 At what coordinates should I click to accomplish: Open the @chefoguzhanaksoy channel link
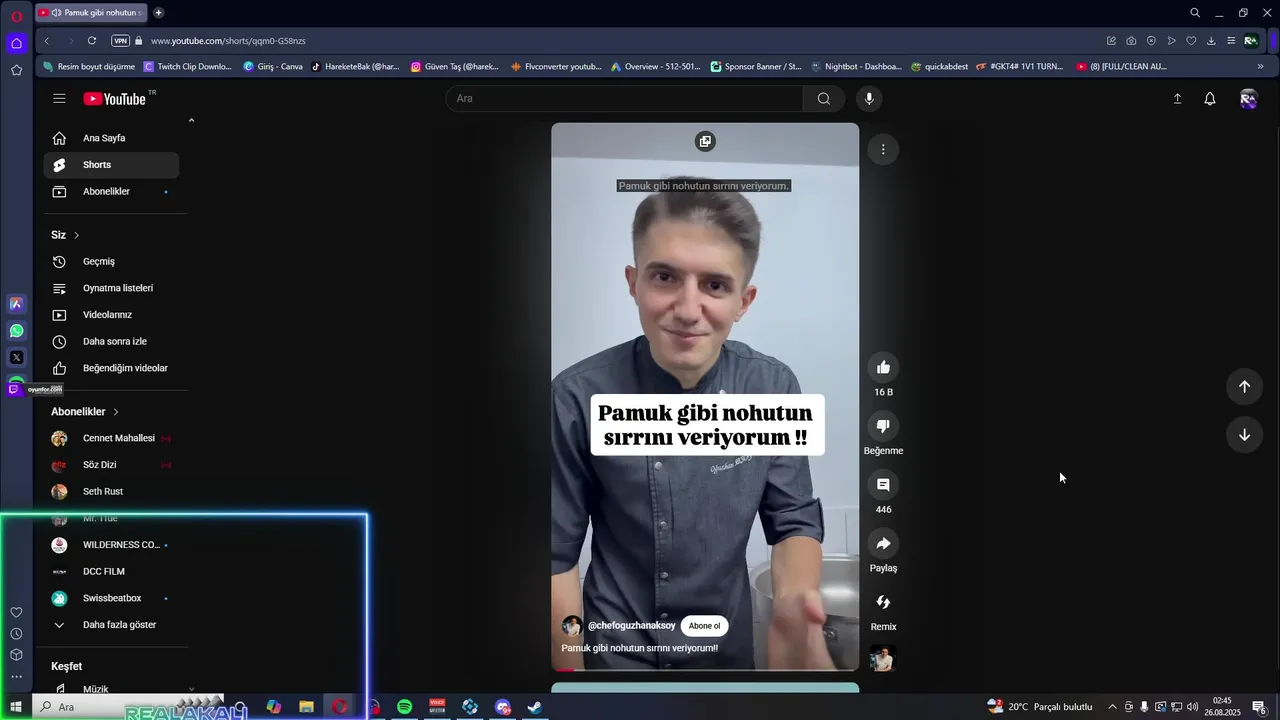[x=632, y=626]
